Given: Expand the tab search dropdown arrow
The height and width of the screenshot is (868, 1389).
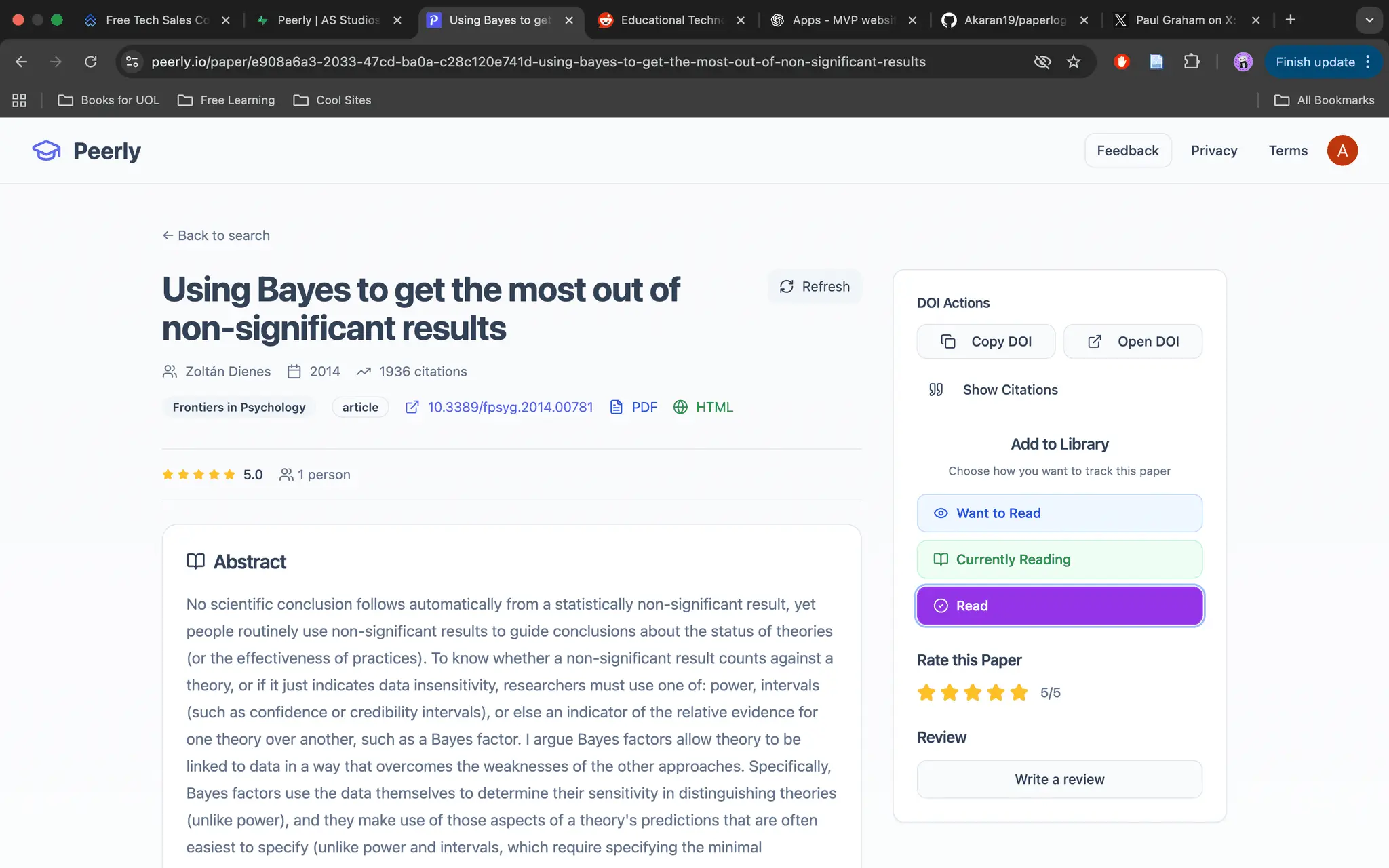Looking at the screenshot, I should [x=1369, y=20].
